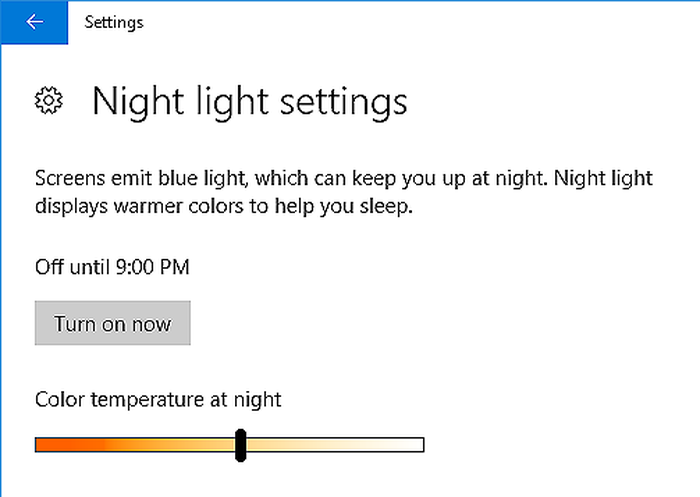Image resolution: width=700 pixels, height=497 pixels.
Task: Click the Settings window title text
Action: [114, 22]
